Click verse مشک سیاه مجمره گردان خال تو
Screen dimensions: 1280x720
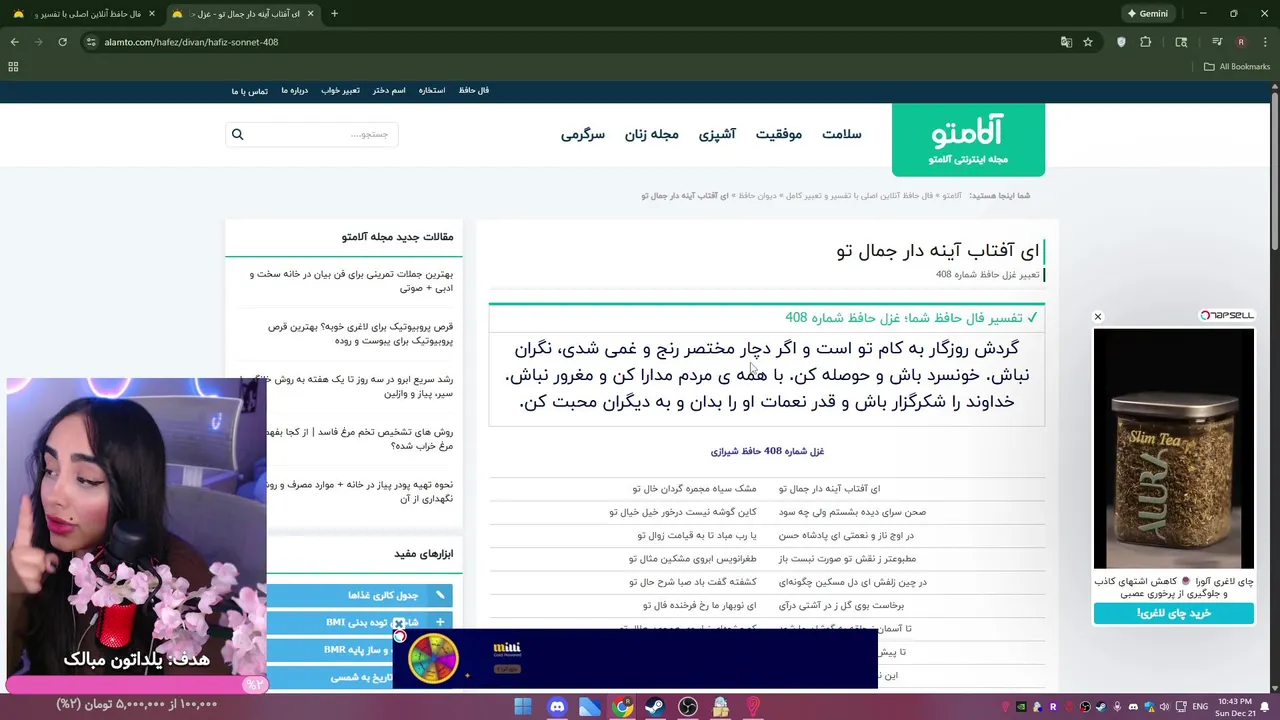point(694,488)
